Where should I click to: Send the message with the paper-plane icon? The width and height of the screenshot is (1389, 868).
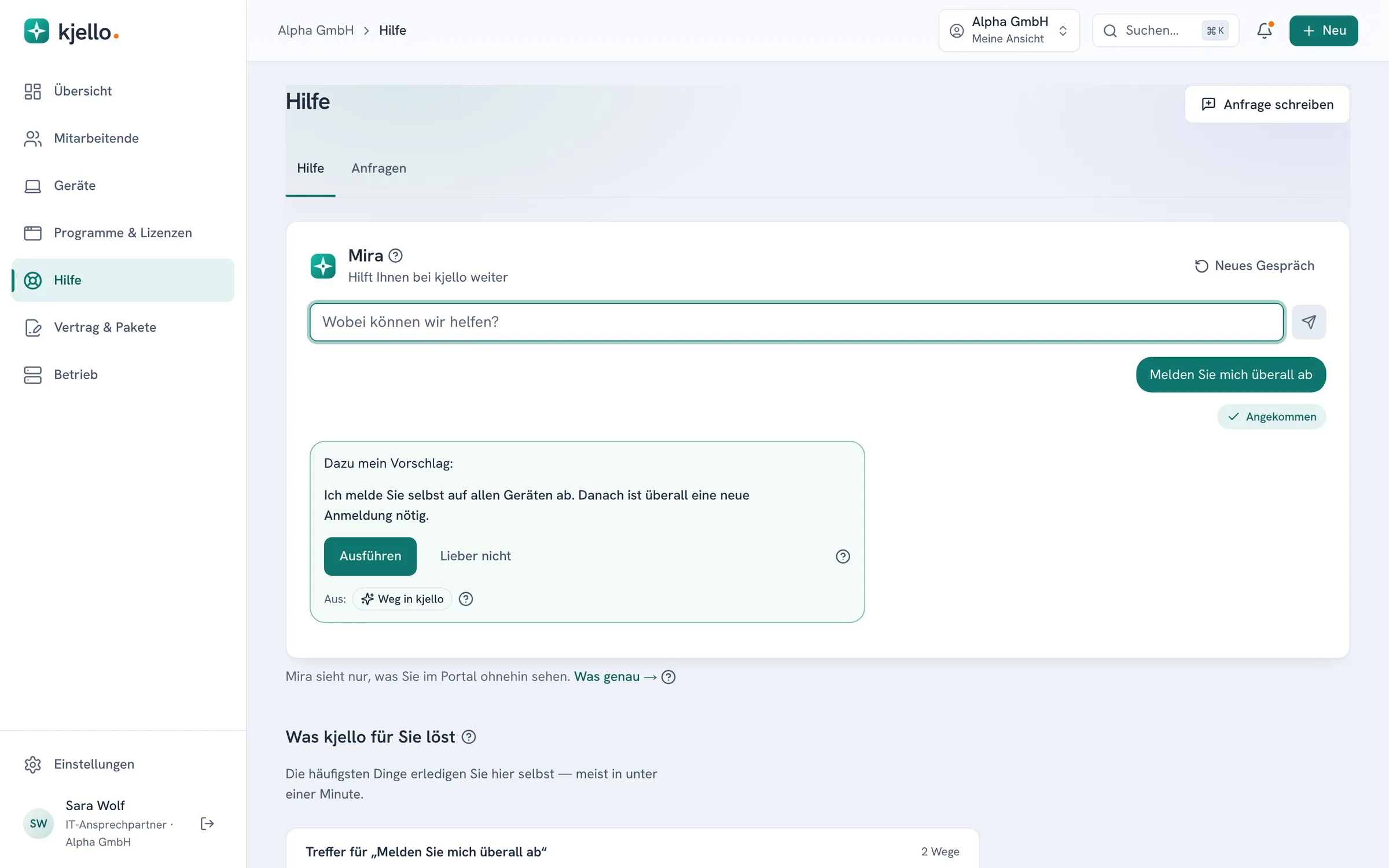pos(1309,322)
